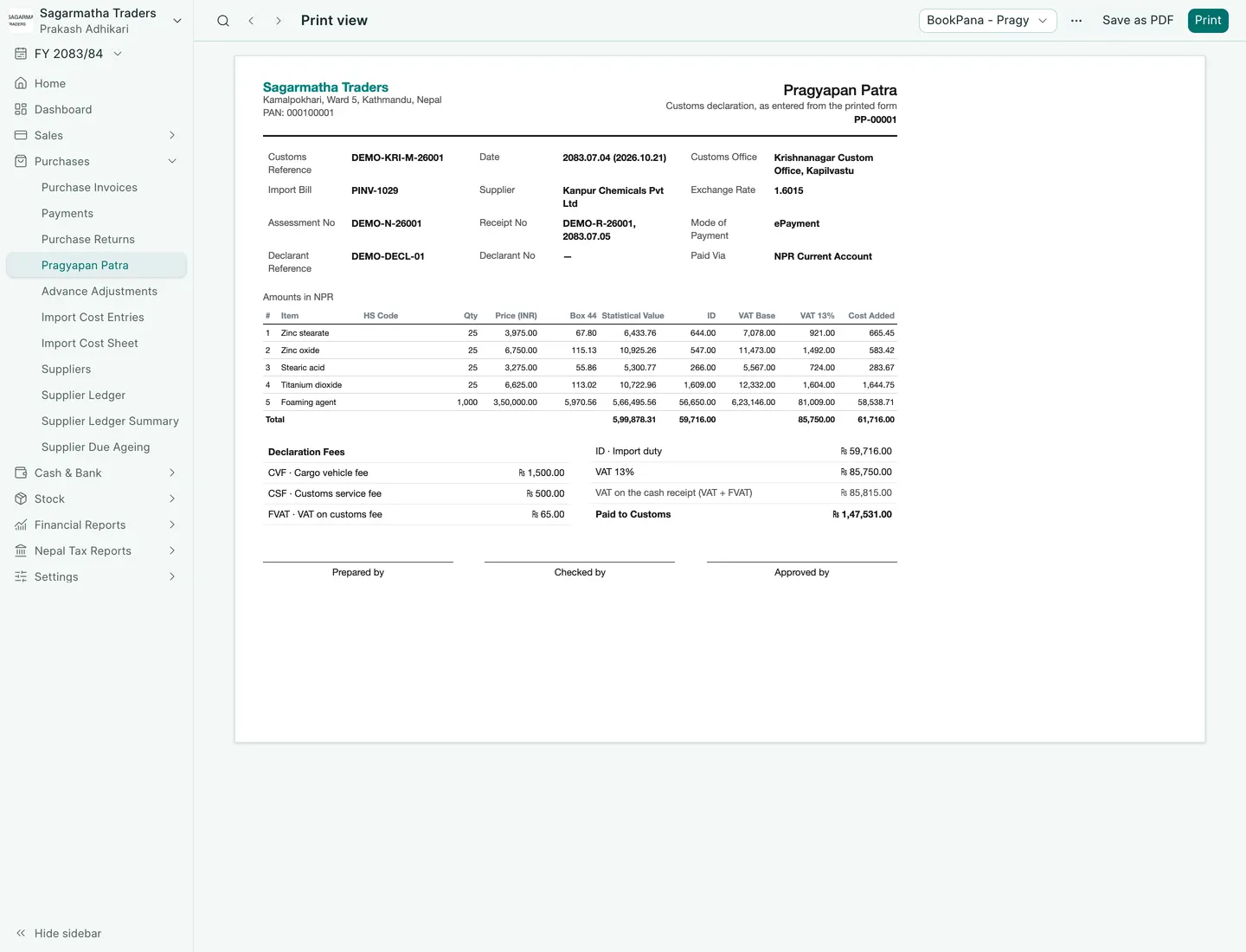The image size is (1246, 952).
Task: Open the FY 2083/84 fiscal year selector
Action: (68, 54)
